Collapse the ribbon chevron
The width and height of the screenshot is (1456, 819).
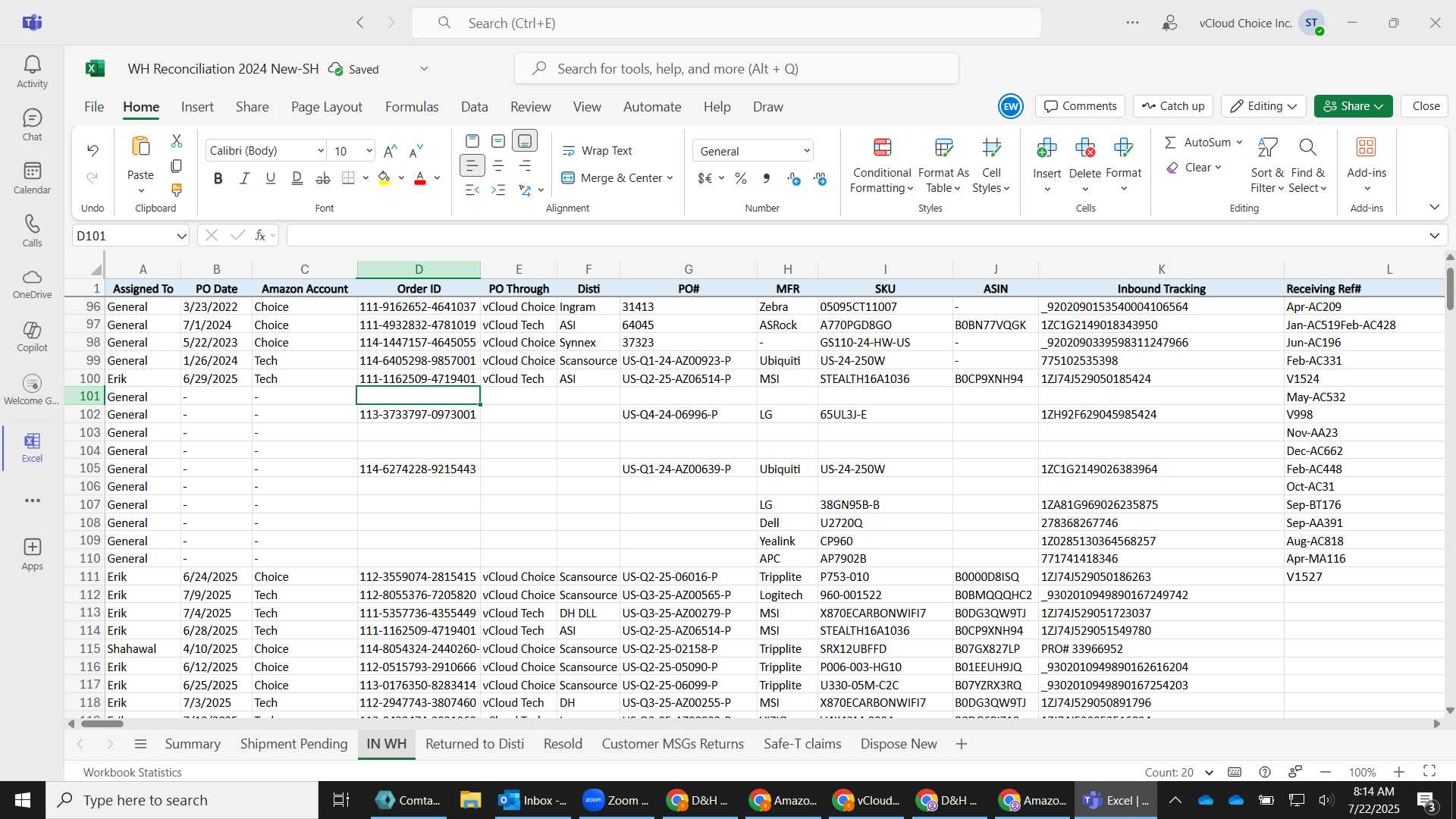point(1434,207)
